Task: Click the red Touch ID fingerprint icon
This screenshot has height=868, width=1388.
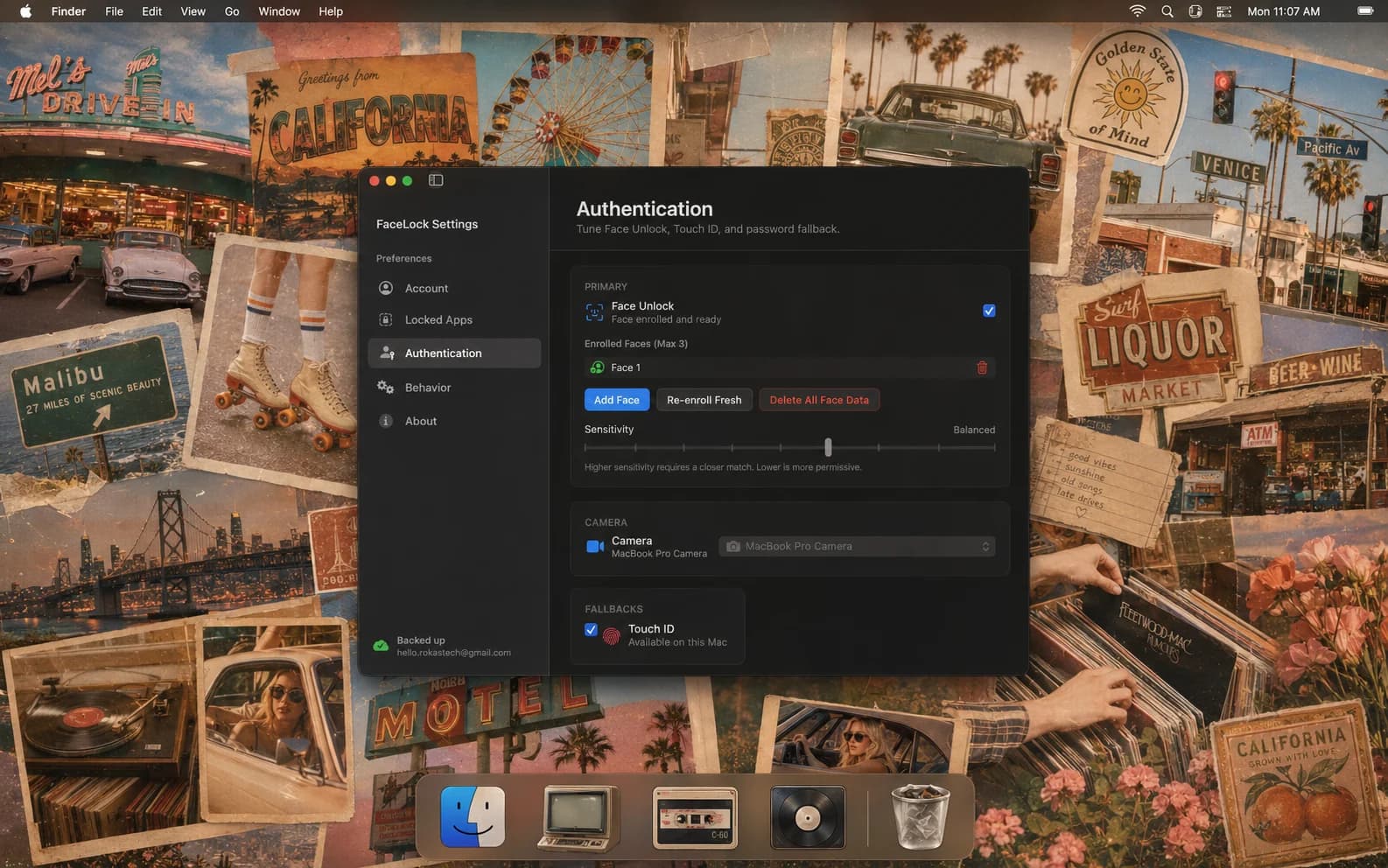Action: click(612, 635)
